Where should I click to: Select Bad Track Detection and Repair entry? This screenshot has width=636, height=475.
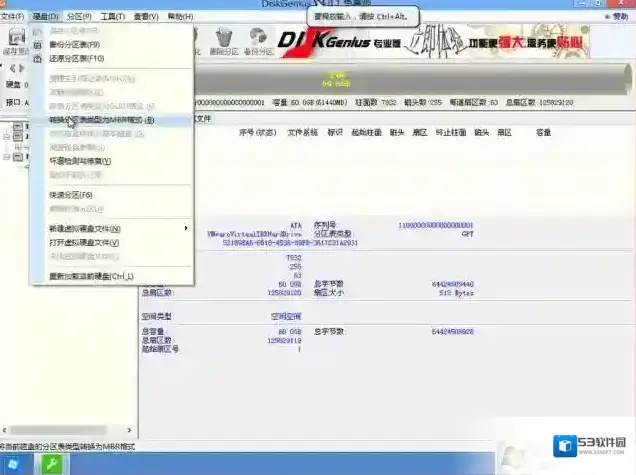80,160
